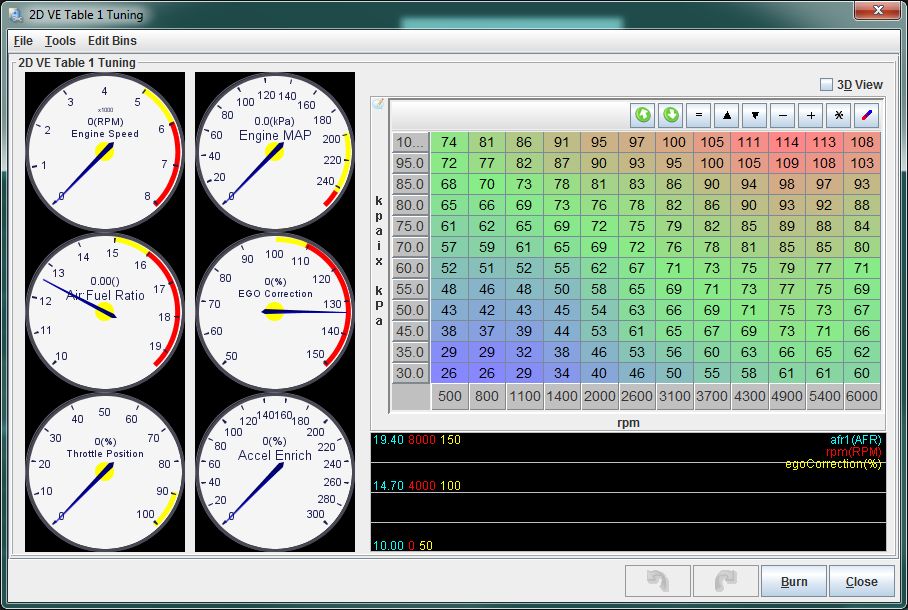Click the application icon in title bar
Image resolution: width=908 pixels, height=610 pixels.
tap(16, 14)
